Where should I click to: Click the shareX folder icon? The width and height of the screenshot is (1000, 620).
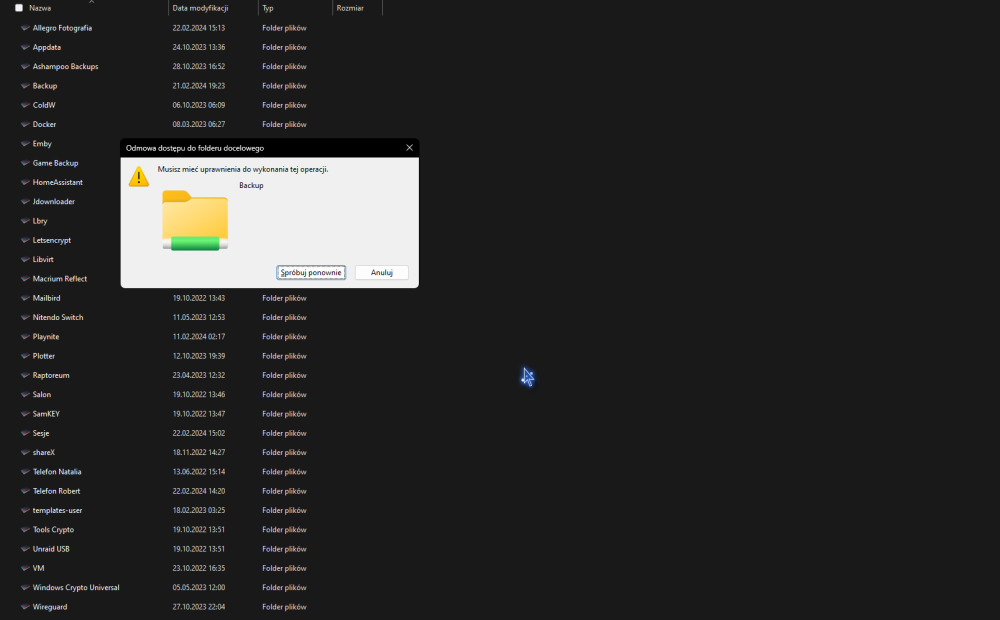26,452
